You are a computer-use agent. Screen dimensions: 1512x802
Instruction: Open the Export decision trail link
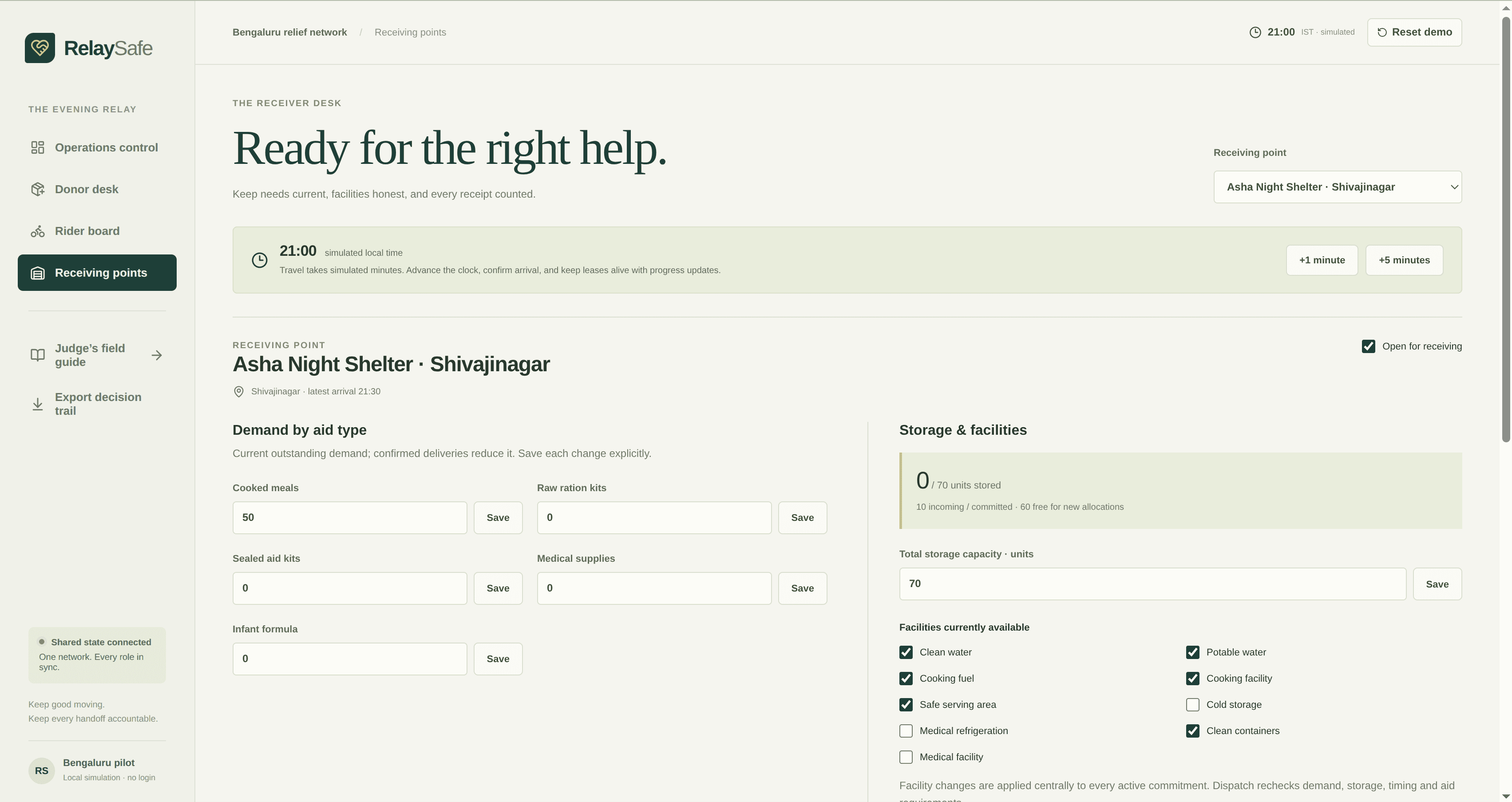point(97,404)
